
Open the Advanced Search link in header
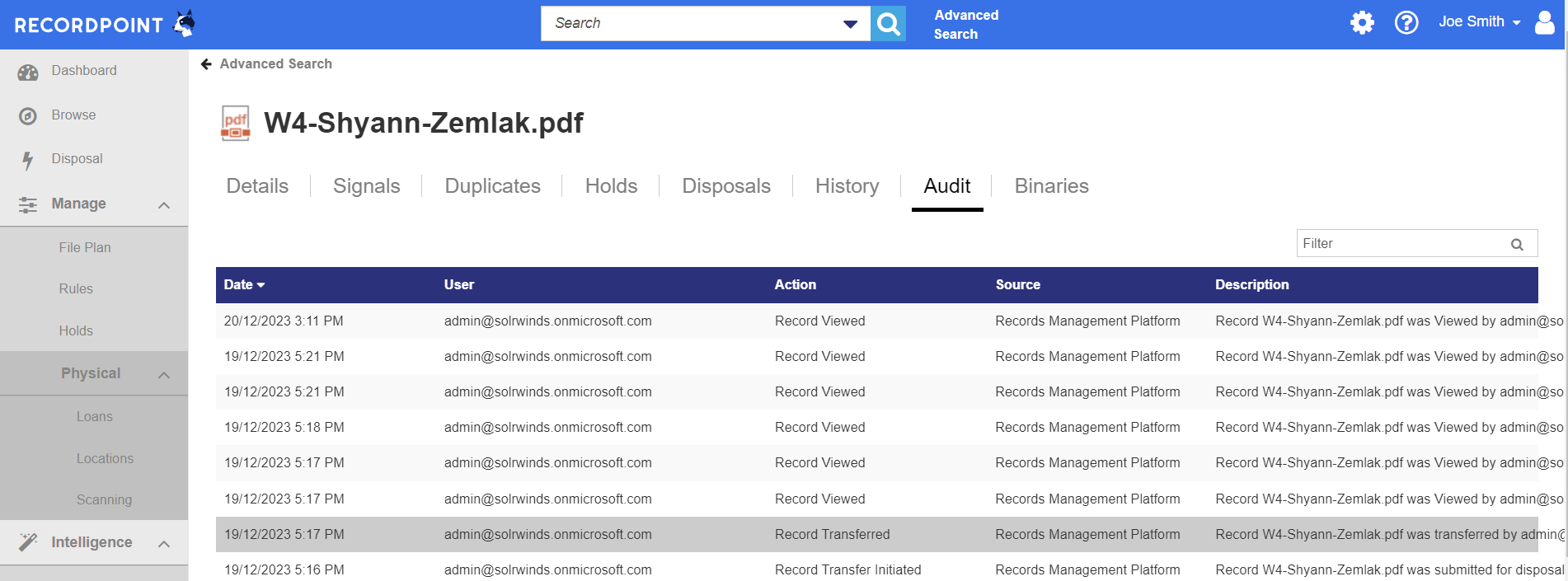pyautogui.click(x=965, y=25)
